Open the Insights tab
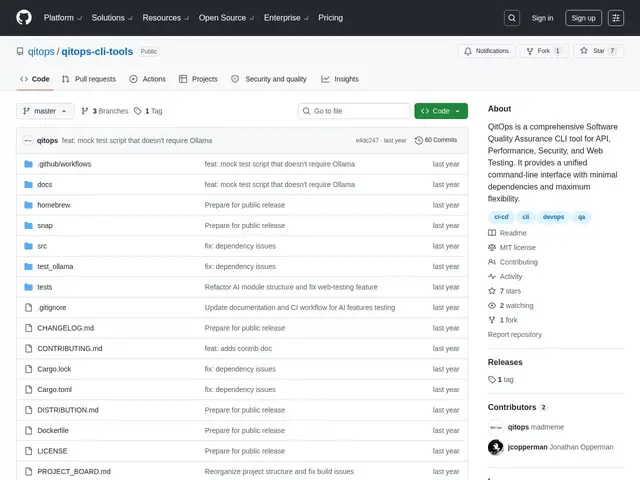The height and width of the screenshot is (480, 640). (340, 79)
